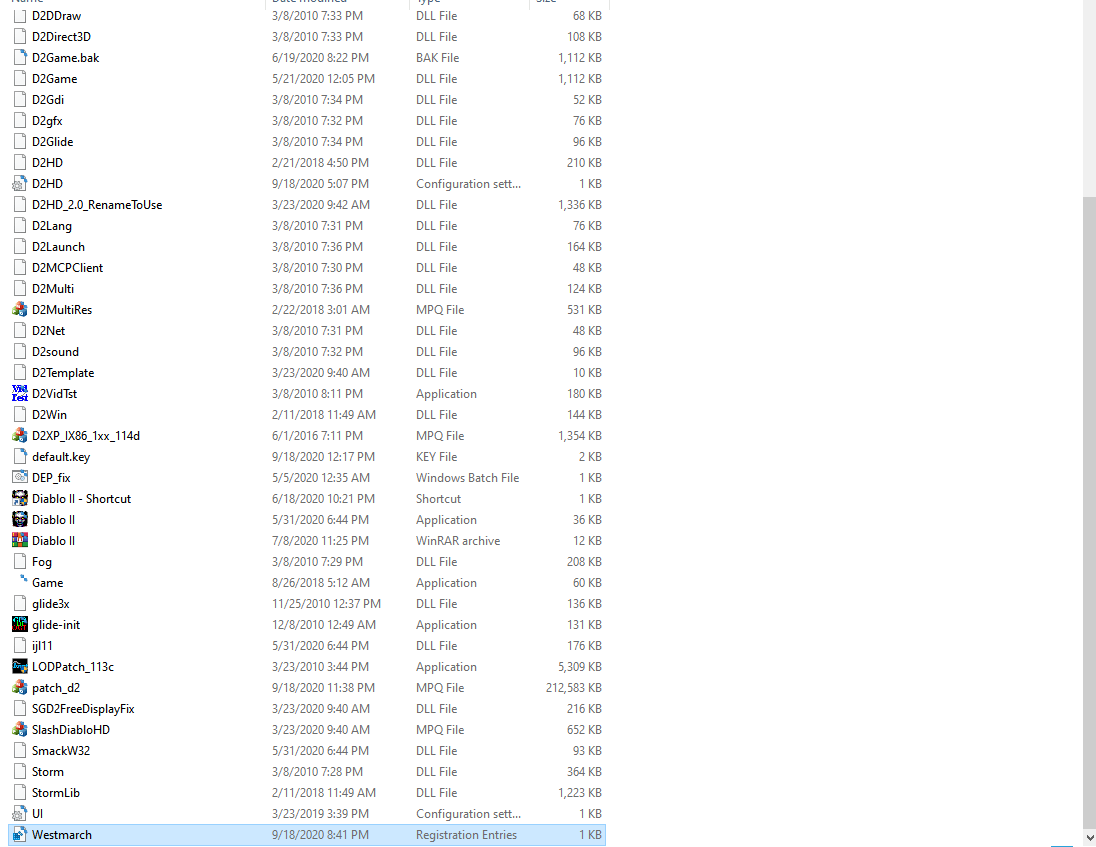Select the D2HD configuration settings icon
Viewport: 1096px width, 847px height.
(20, 184)
